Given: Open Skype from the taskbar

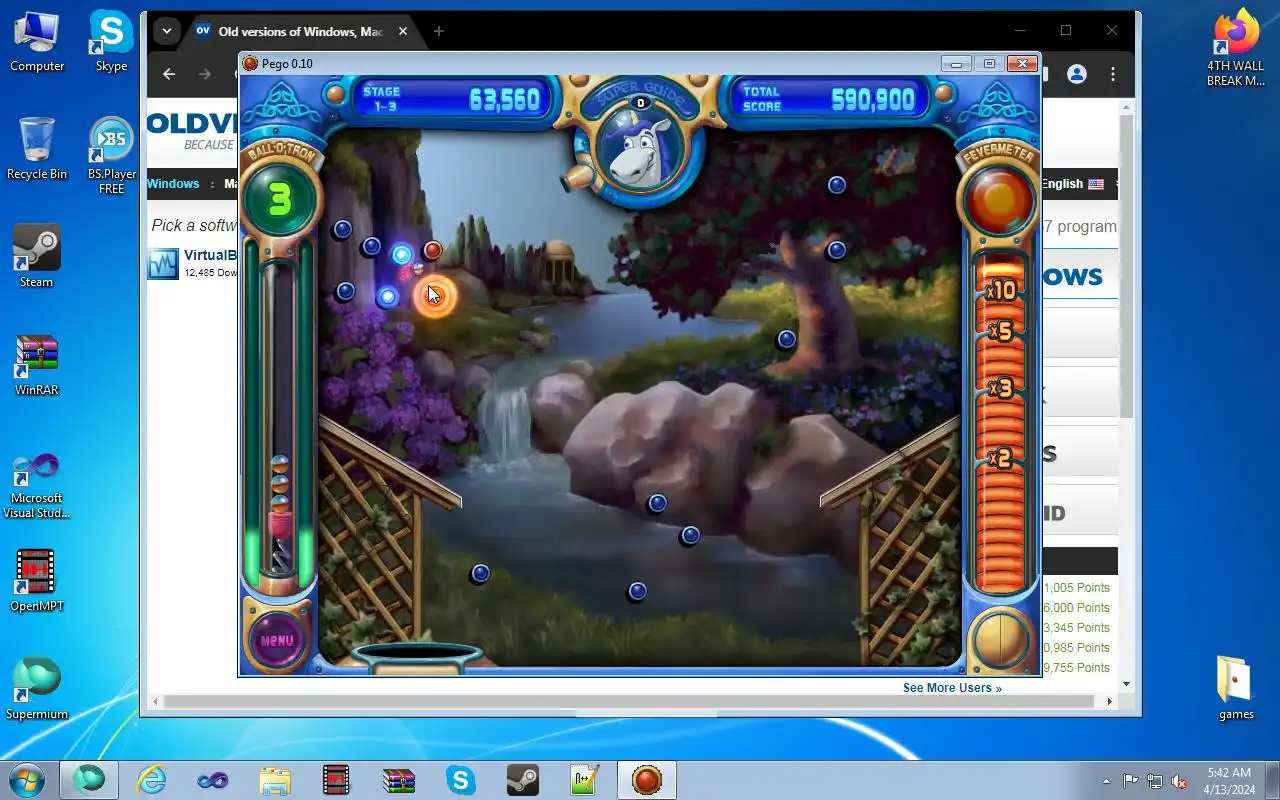Looking at the screenshot, I should [461, 779].
